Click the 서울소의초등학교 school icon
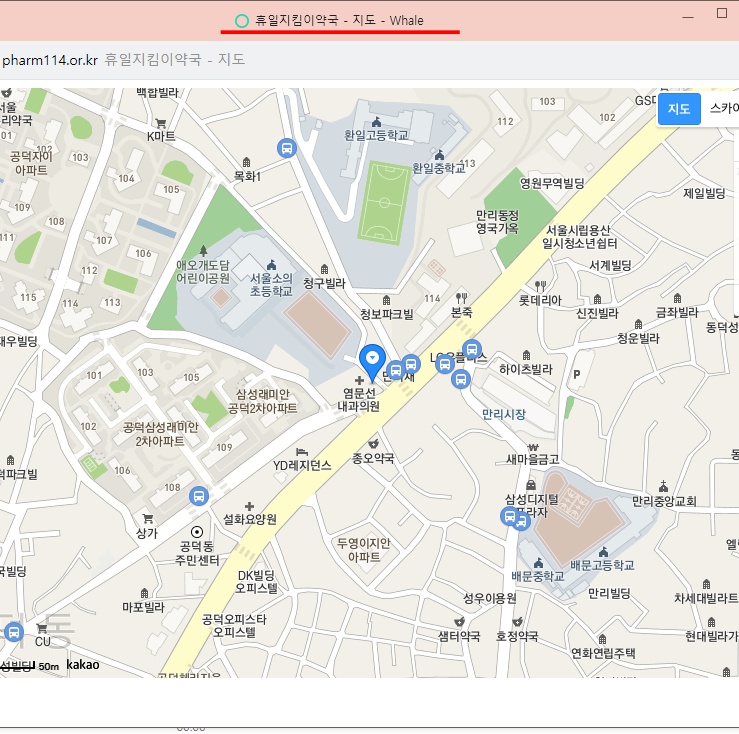739x734 pixels. [271, 264]
